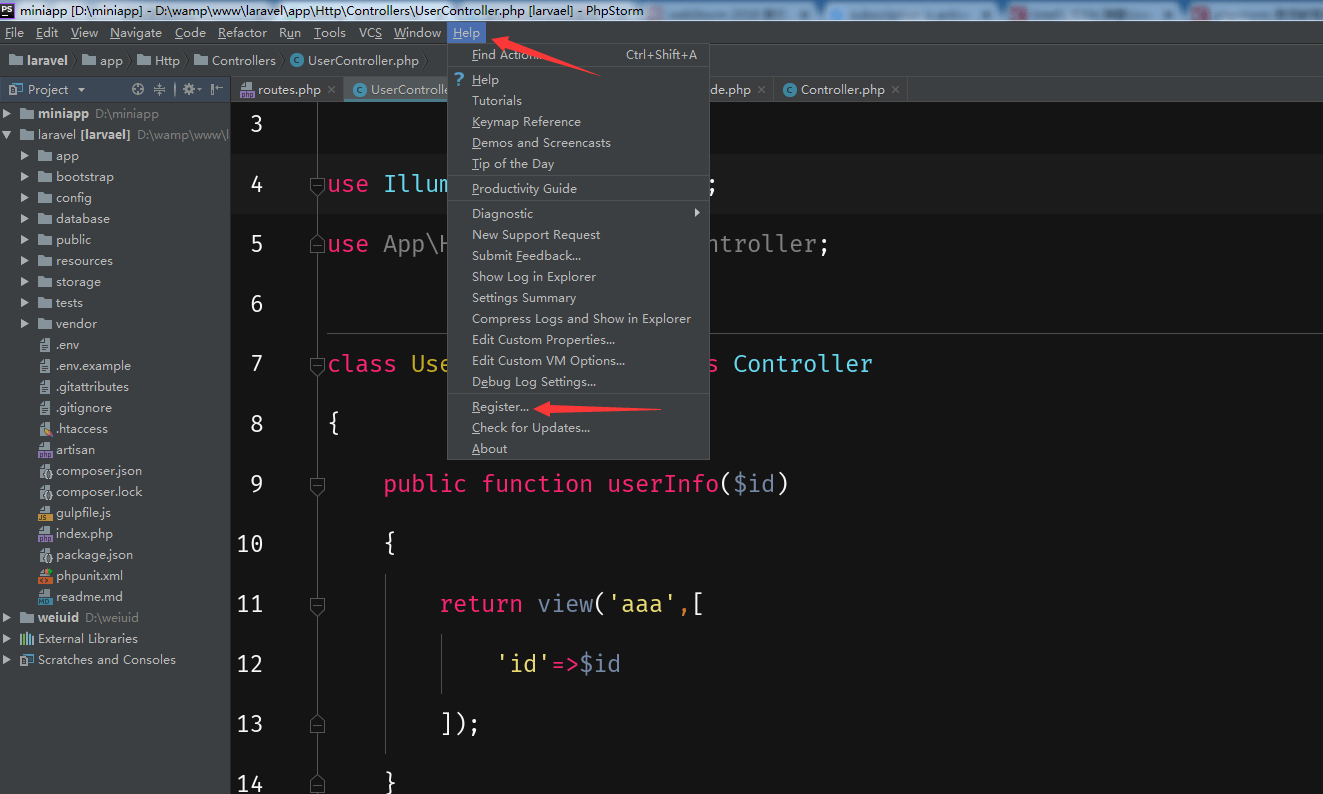
Task: Select Tip of the Day menu entry
Action: pyautogui.click(x=578, y=164)
